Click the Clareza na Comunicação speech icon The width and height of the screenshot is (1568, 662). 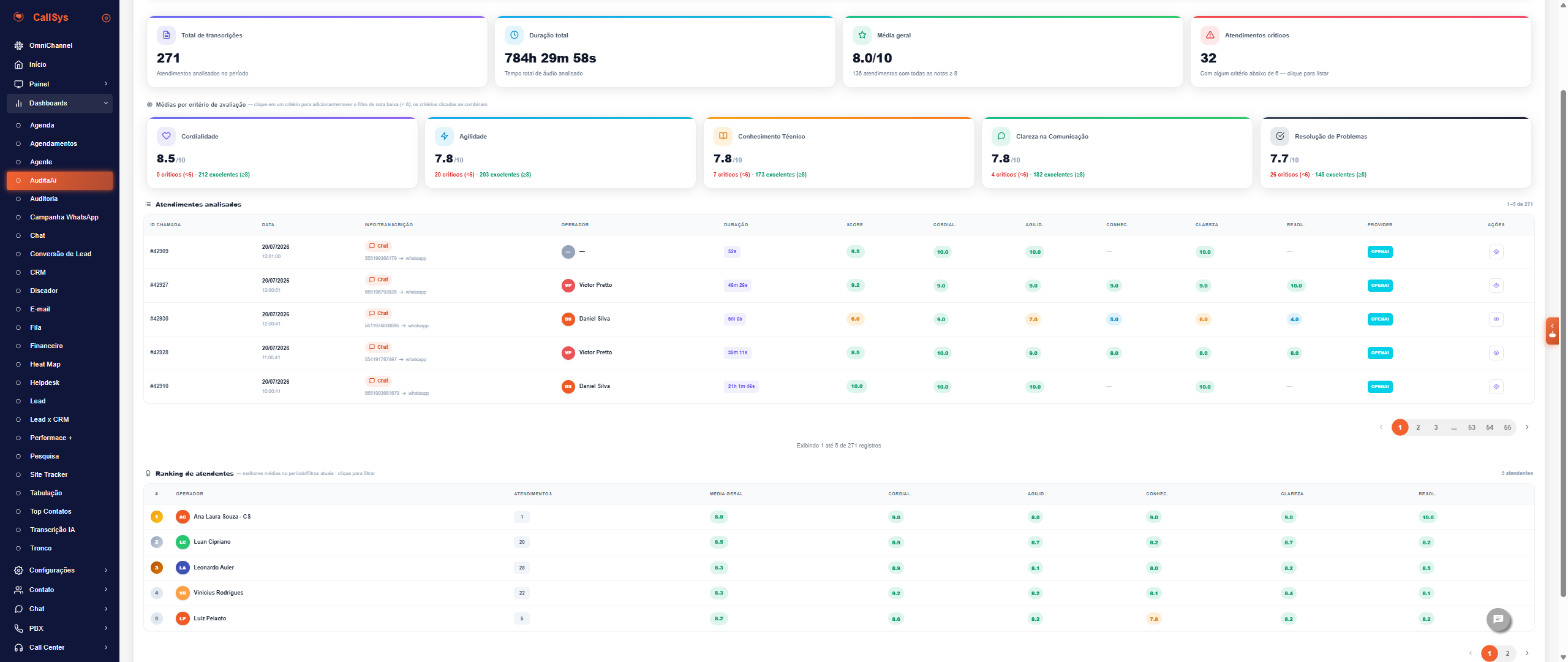1001,136
